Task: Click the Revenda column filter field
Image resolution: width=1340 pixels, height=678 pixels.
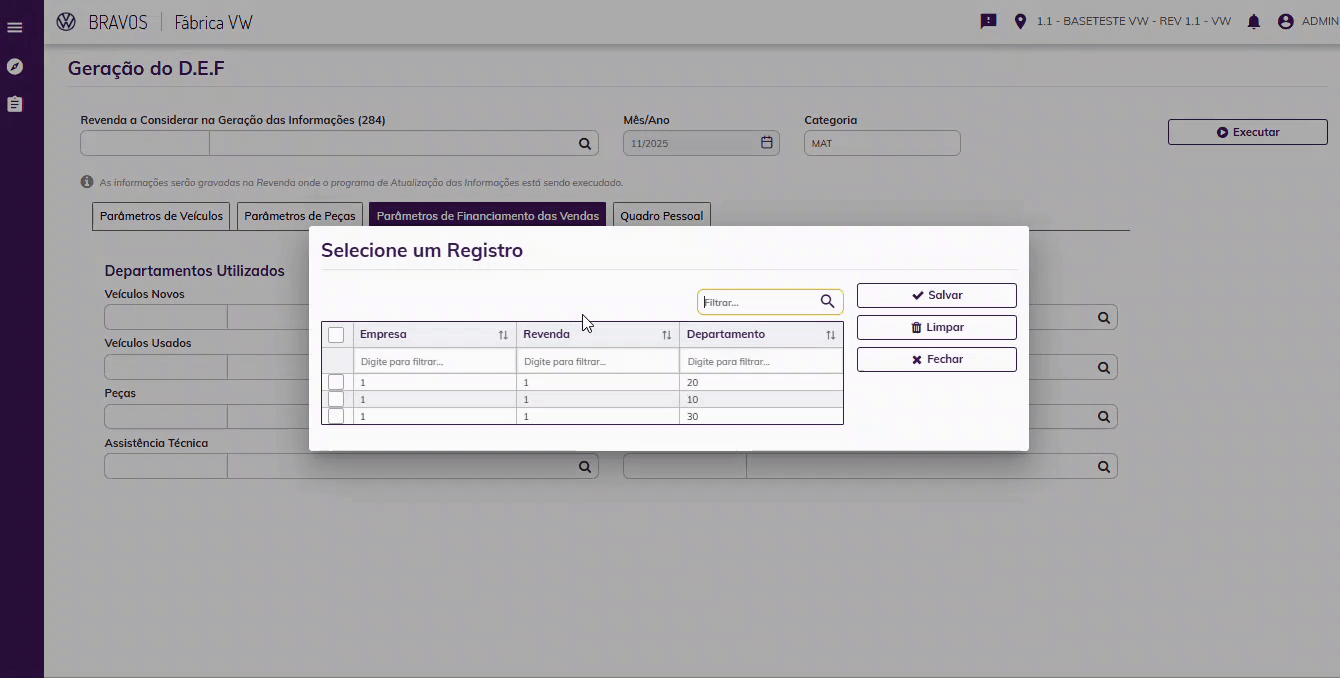Action: pyautogui.click(x=598, y=361)
